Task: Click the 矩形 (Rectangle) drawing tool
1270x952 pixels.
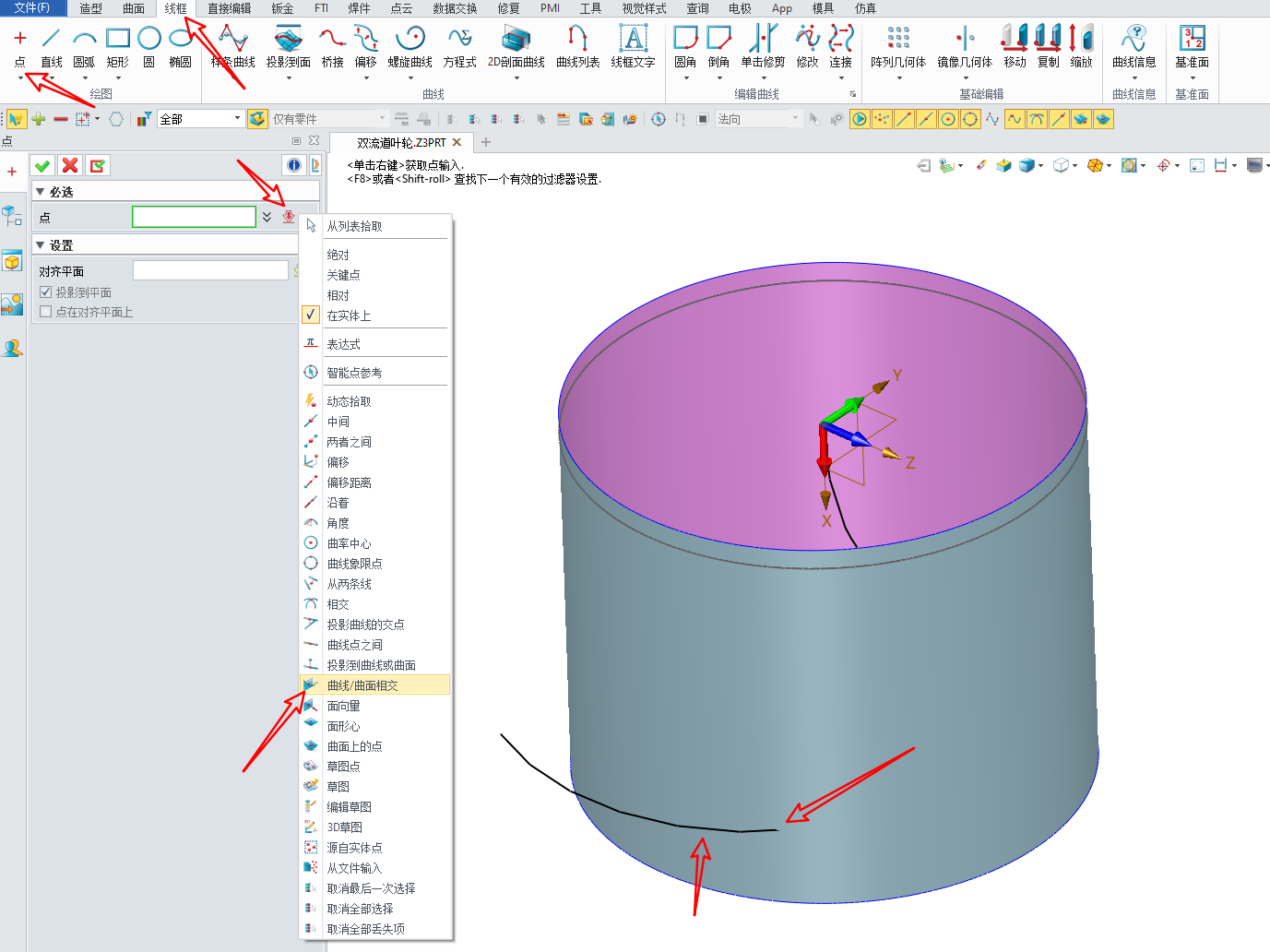Action: point(117,46)
